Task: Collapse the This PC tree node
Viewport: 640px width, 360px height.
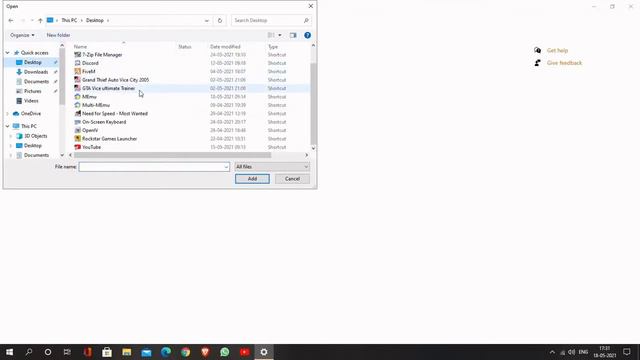Action: [7, 126]
